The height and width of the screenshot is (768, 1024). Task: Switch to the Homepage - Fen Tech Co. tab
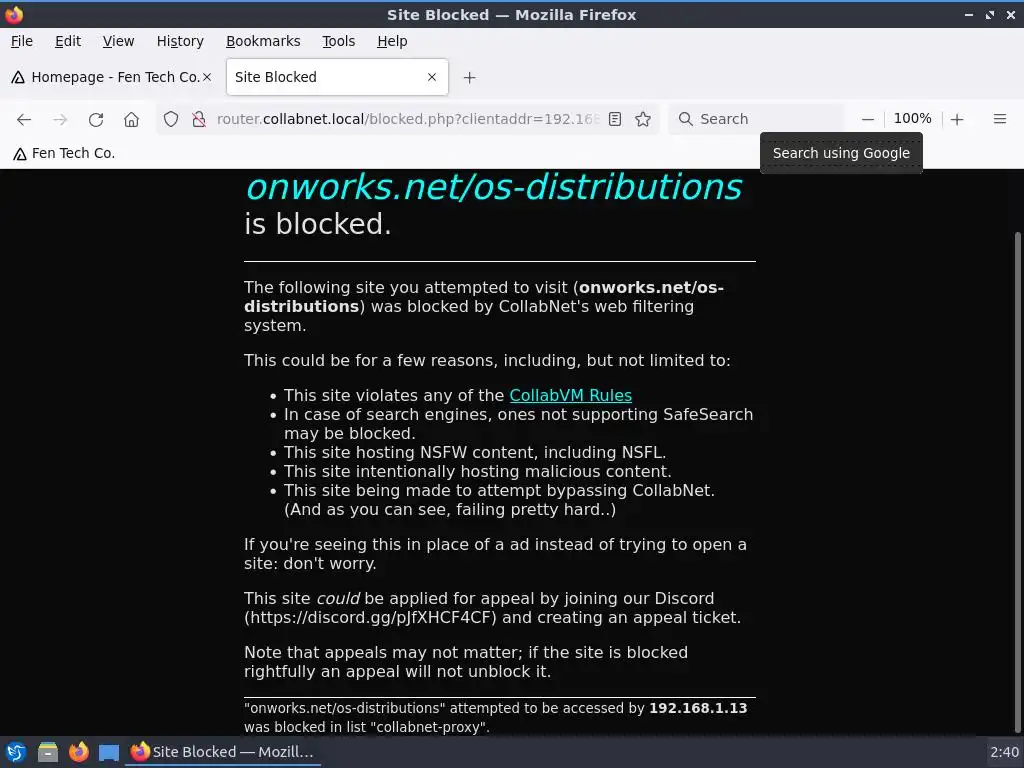pyautogui.click(x=112, y=77)
